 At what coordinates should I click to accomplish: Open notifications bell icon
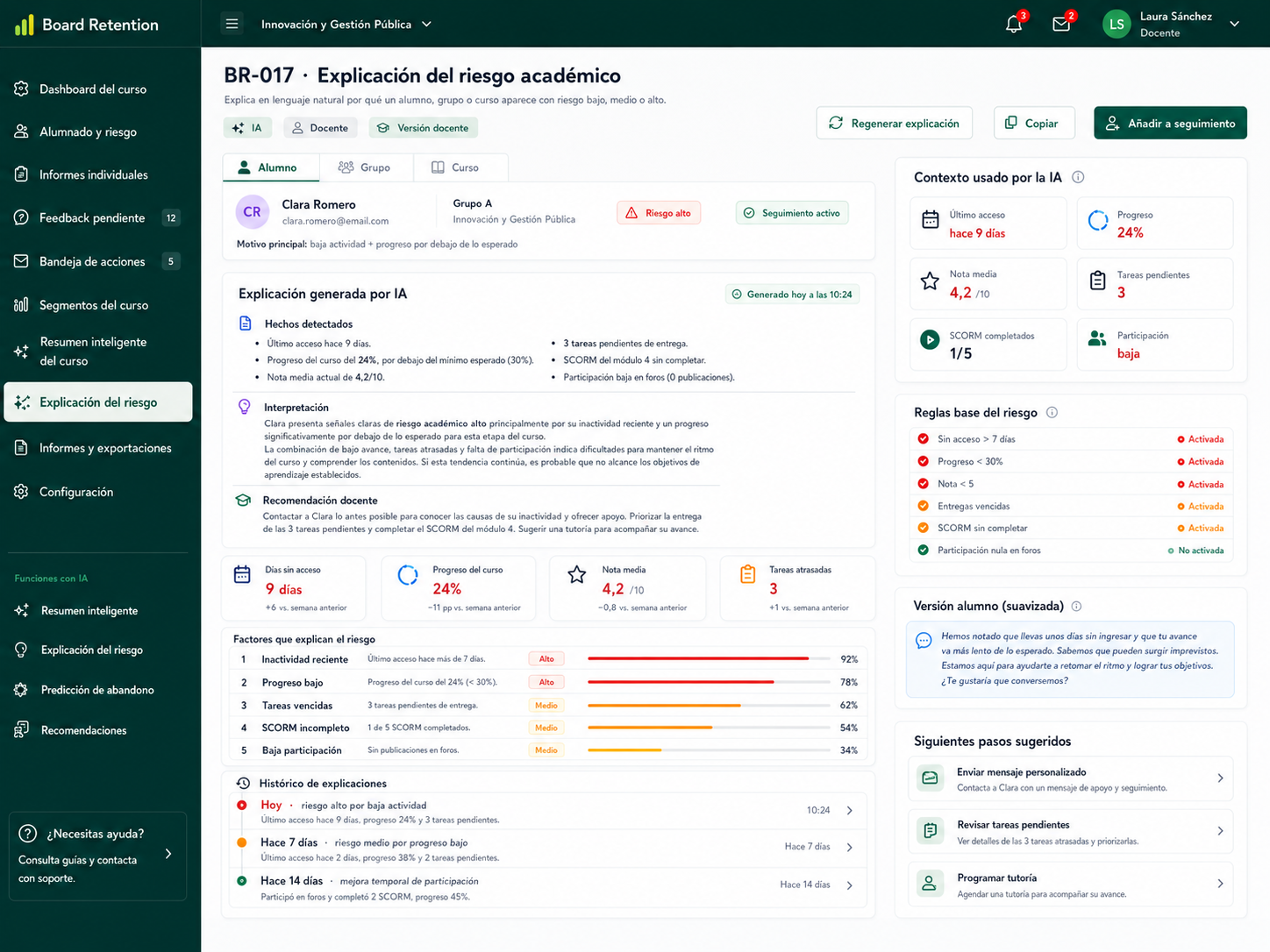1014,25
